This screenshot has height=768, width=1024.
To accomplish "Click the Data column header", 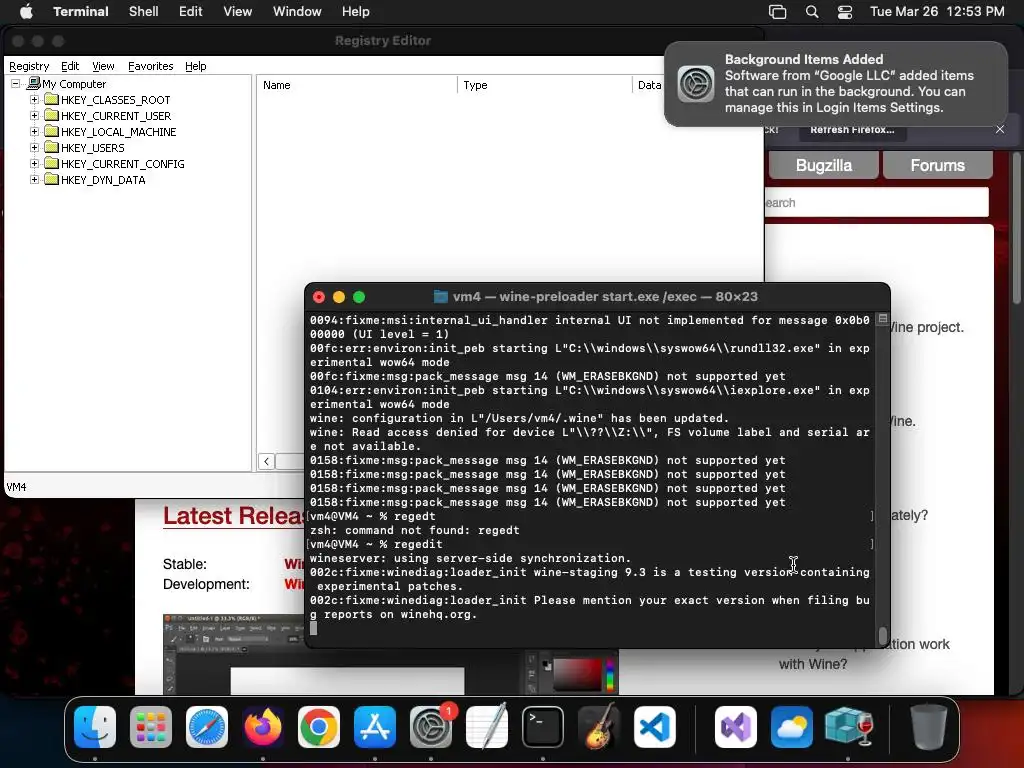I will tap(649, 85).
